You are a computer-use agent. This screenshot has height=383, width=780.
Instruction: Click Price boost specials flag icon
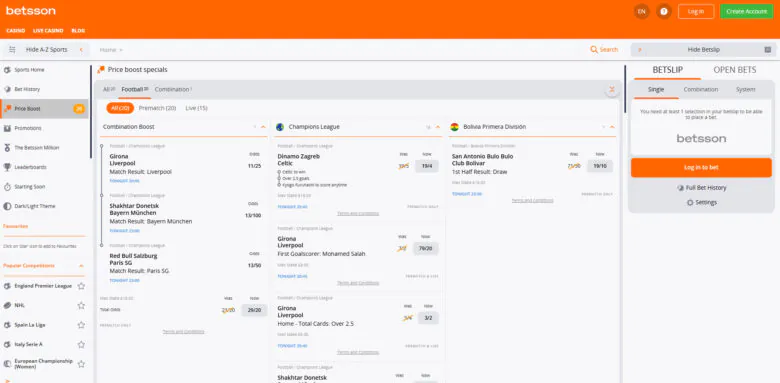click(x=101, y=70)
